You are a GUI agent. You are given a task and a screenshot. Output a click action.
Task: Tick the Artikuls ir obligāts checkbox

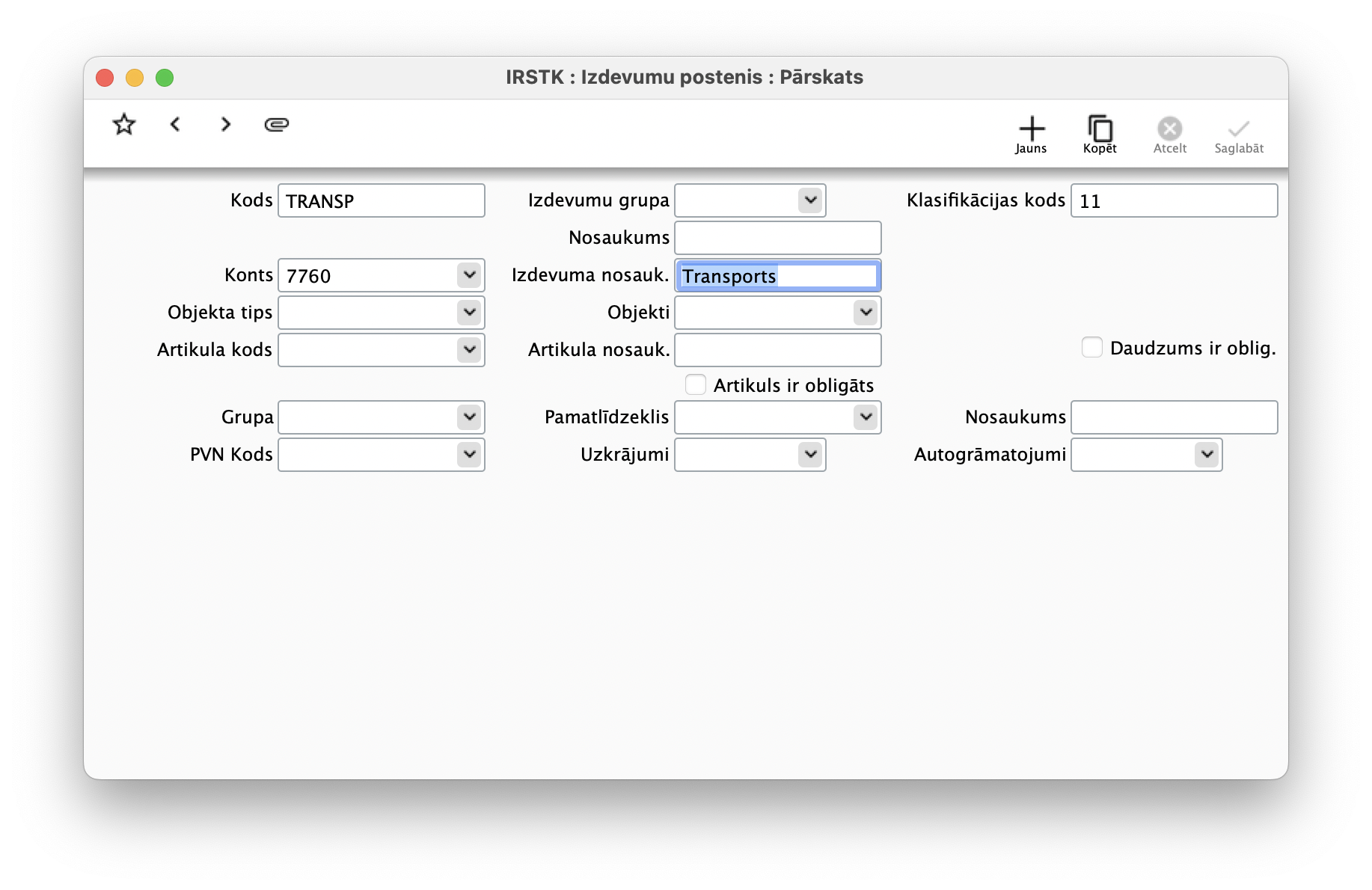coord(696,385)
